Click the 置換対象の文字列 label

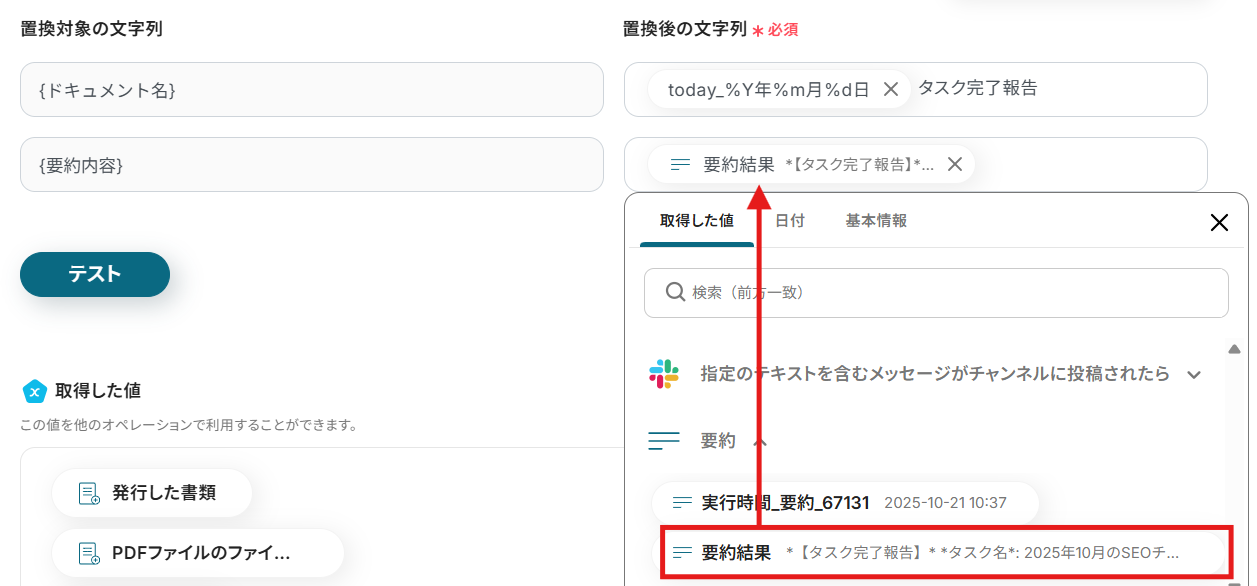(91, 29)
